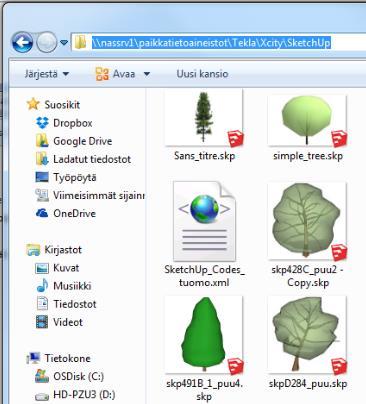
Task: Click the Sans_titre.skp file name
Action: 204,156
